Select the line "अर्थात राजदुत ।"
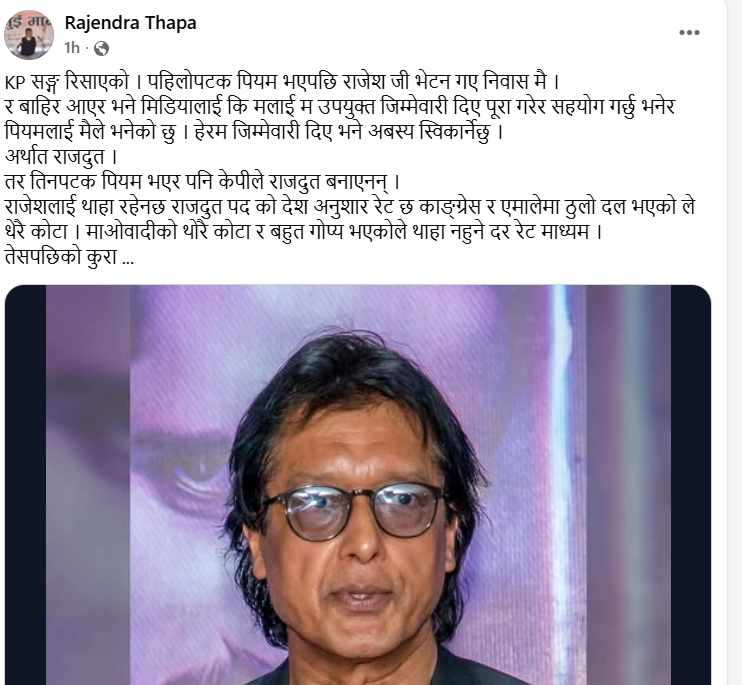 [x=61, y=157]
